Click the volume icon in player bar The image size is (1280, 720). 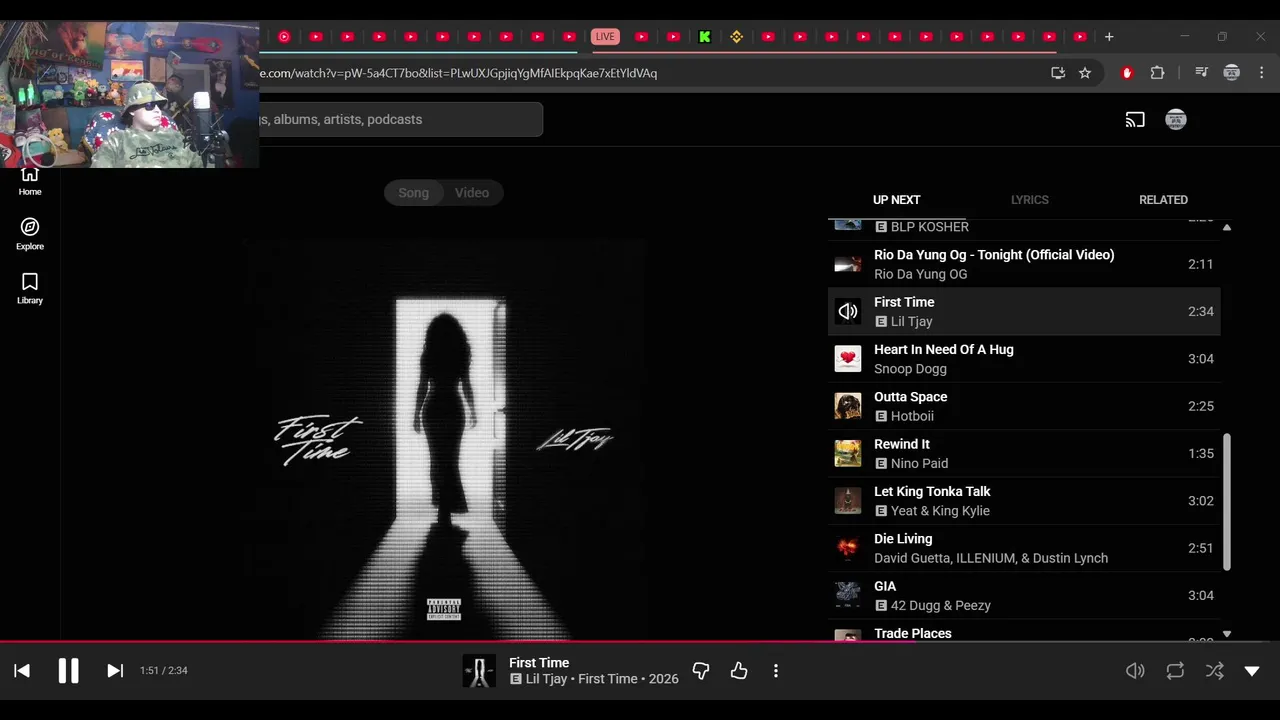click(x=1135, y=671)
